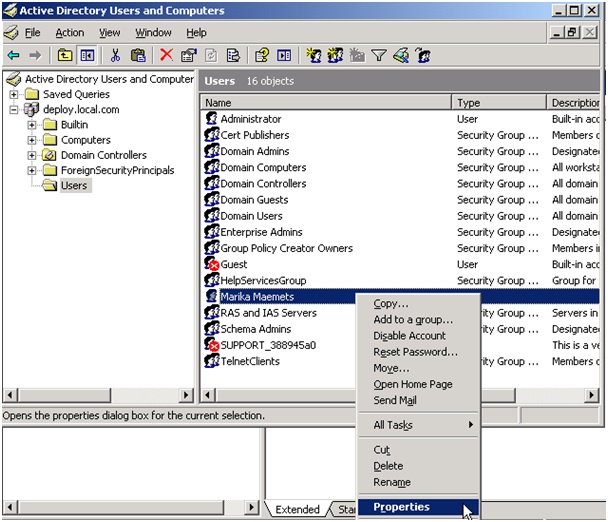Image resolution: width=608 pixels, height=522 pixels.
Task: Sort by the Type column header
Action: click(x=499, y=103)
